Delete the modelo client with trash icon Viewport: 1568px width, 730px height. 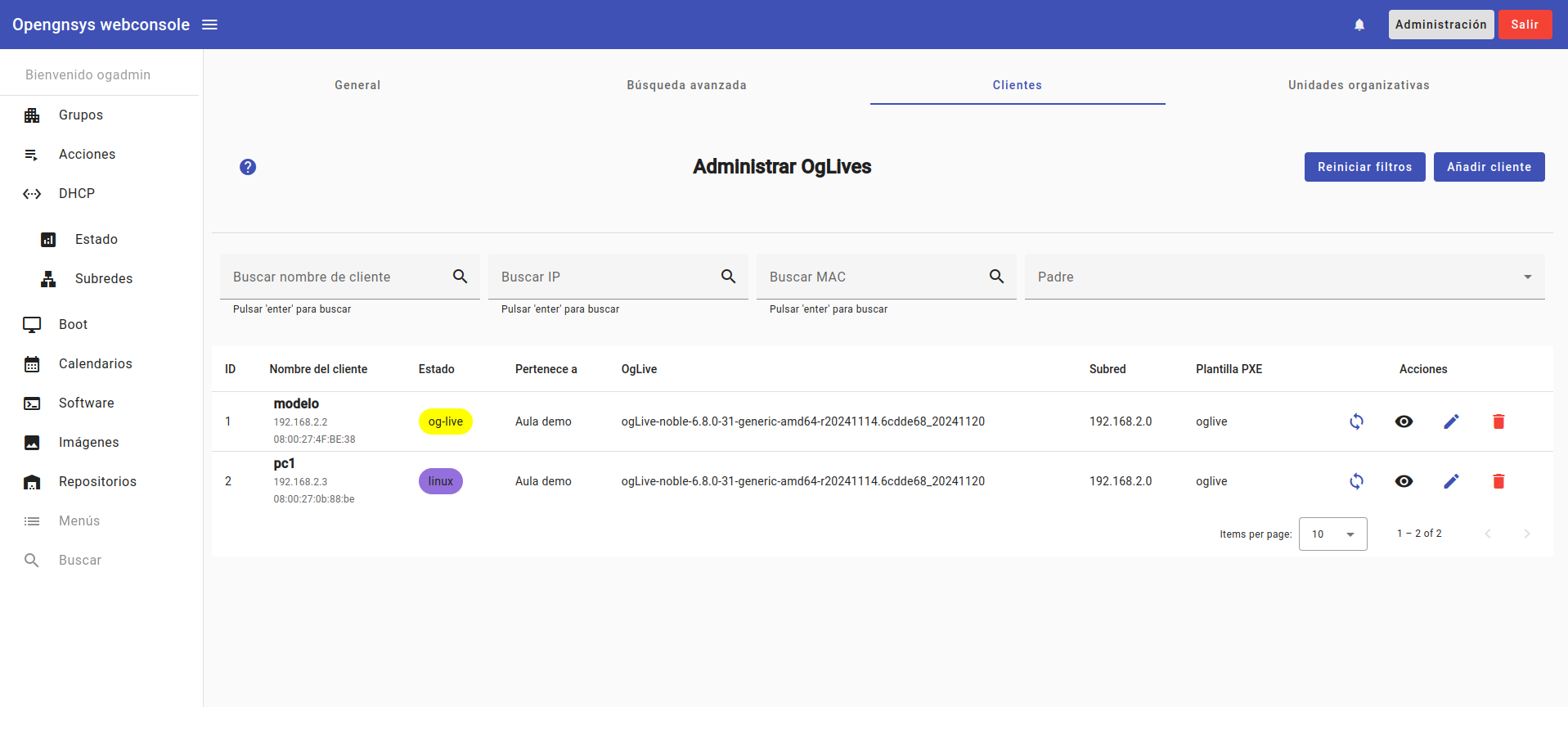pos(1498,421)
